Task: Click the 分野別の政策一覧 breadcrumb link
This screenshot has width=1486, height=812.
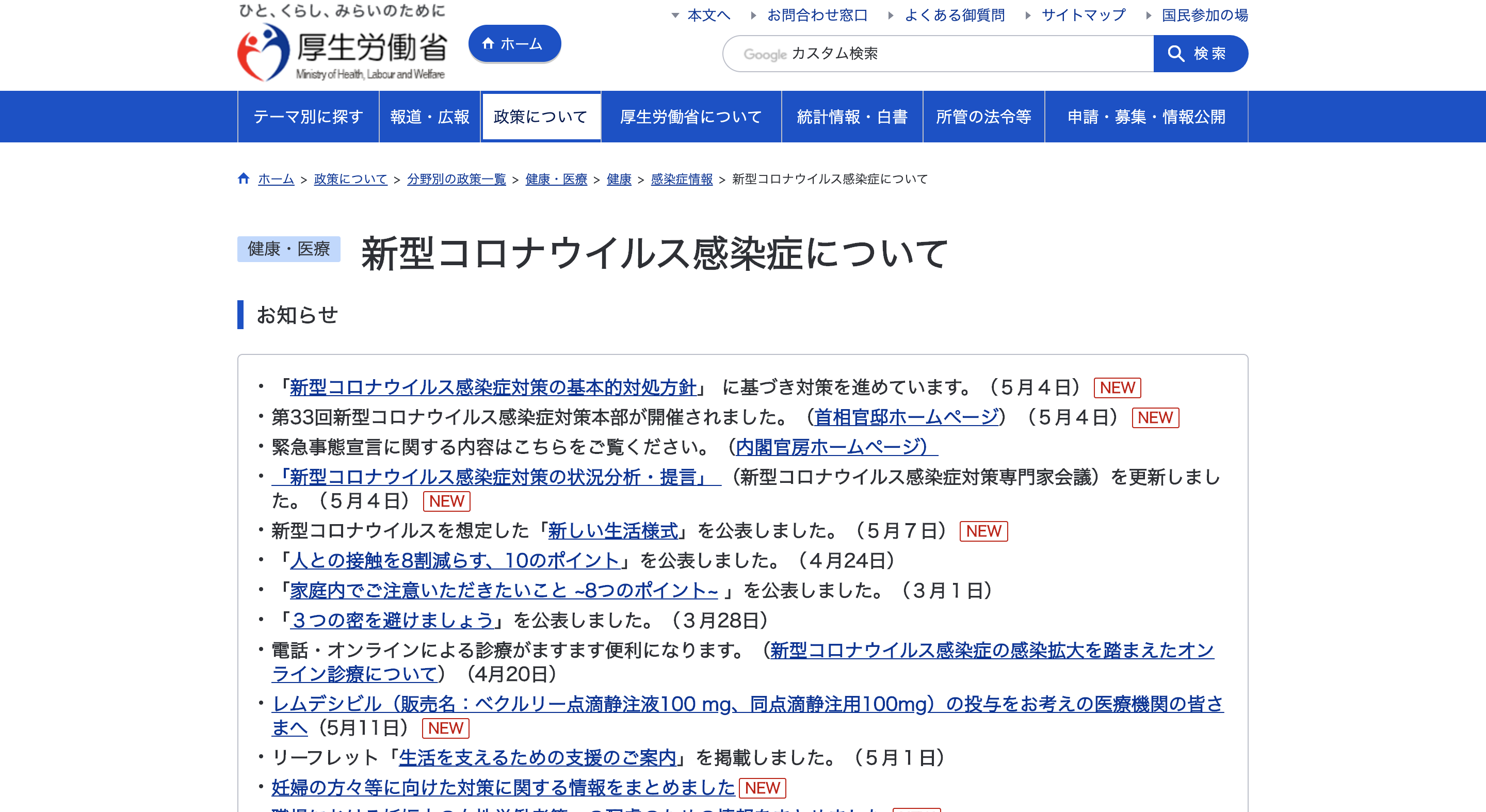Action: coord(456,180)
